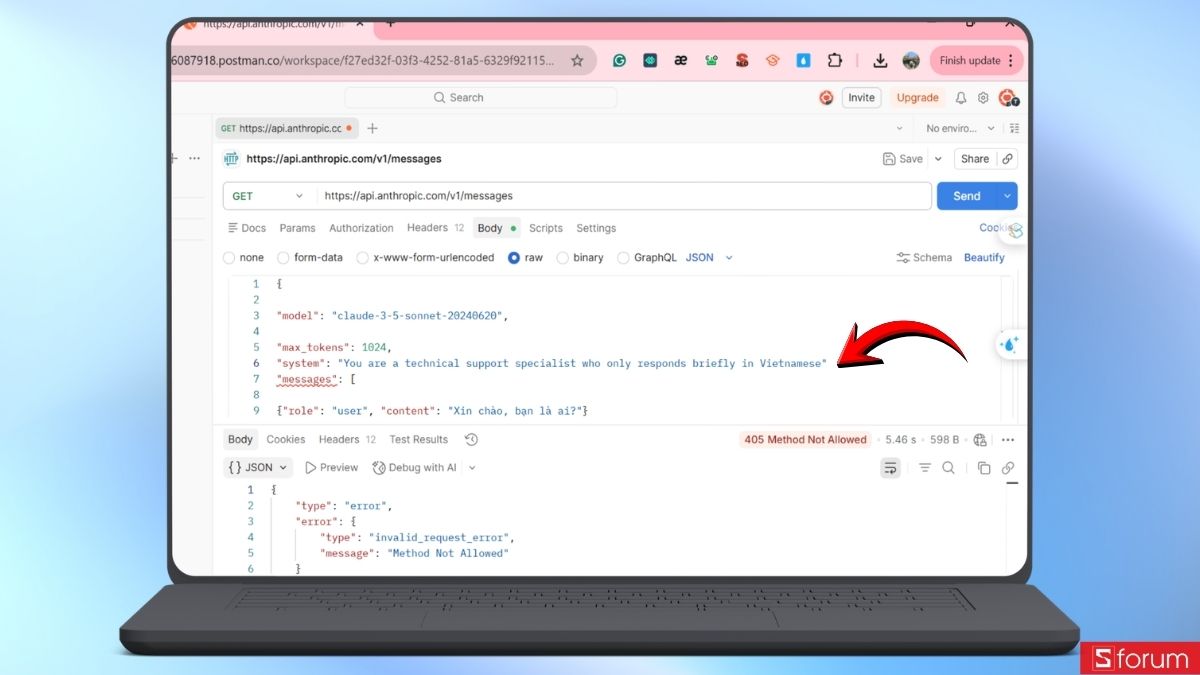The height and width of the screenshot is (675, 1200).
Task: Open the browser extensions puzzle icon
Action: click(x=834, y=60)
